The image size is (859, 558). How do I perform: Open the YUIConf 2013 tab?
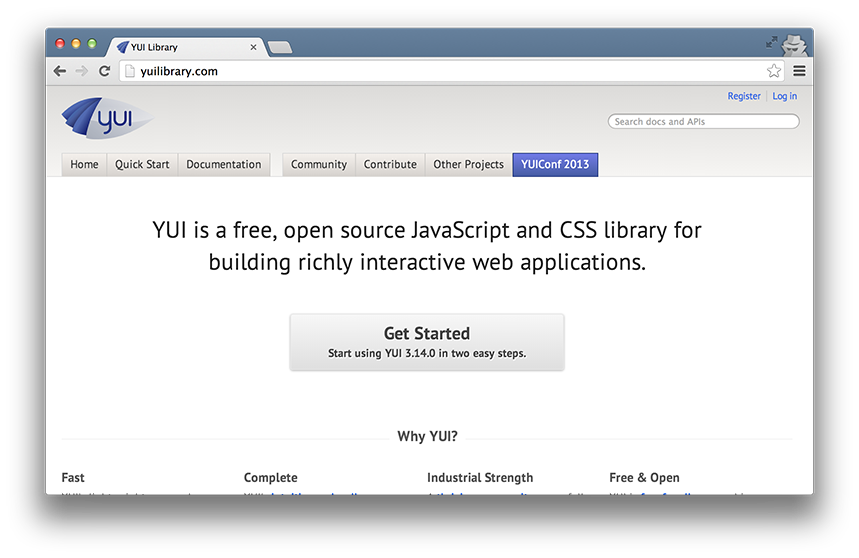click(x=555, y=164)
